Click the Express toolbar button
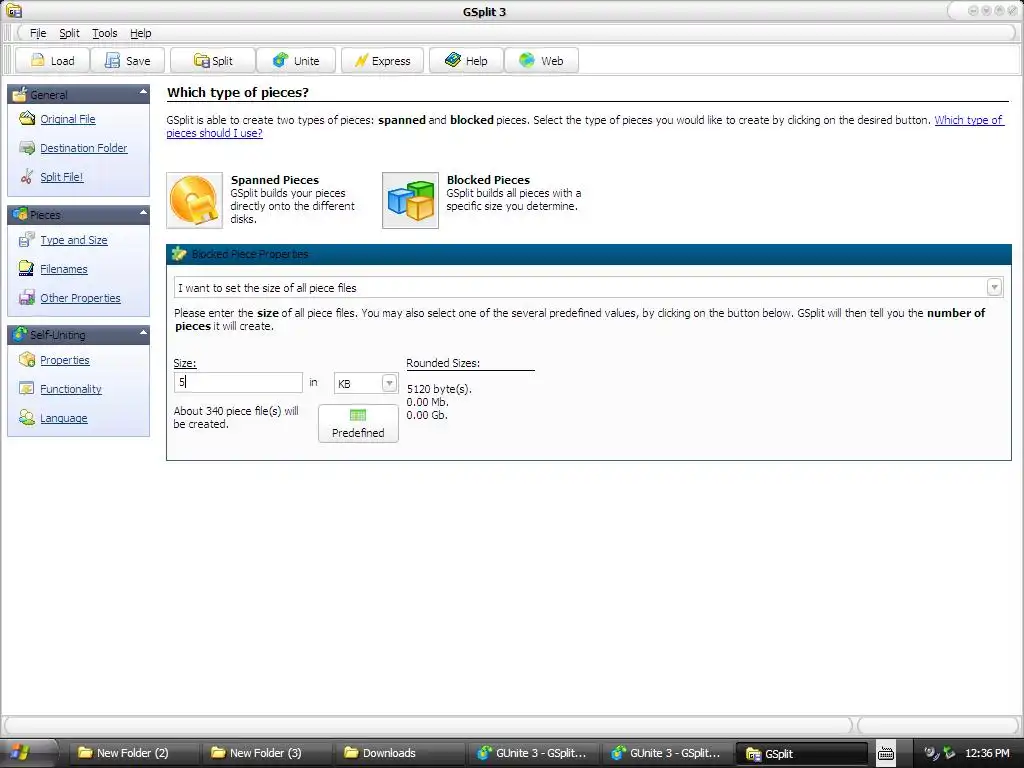The width and height of the screenshot is (1024, 768). (x=382, y=61)
